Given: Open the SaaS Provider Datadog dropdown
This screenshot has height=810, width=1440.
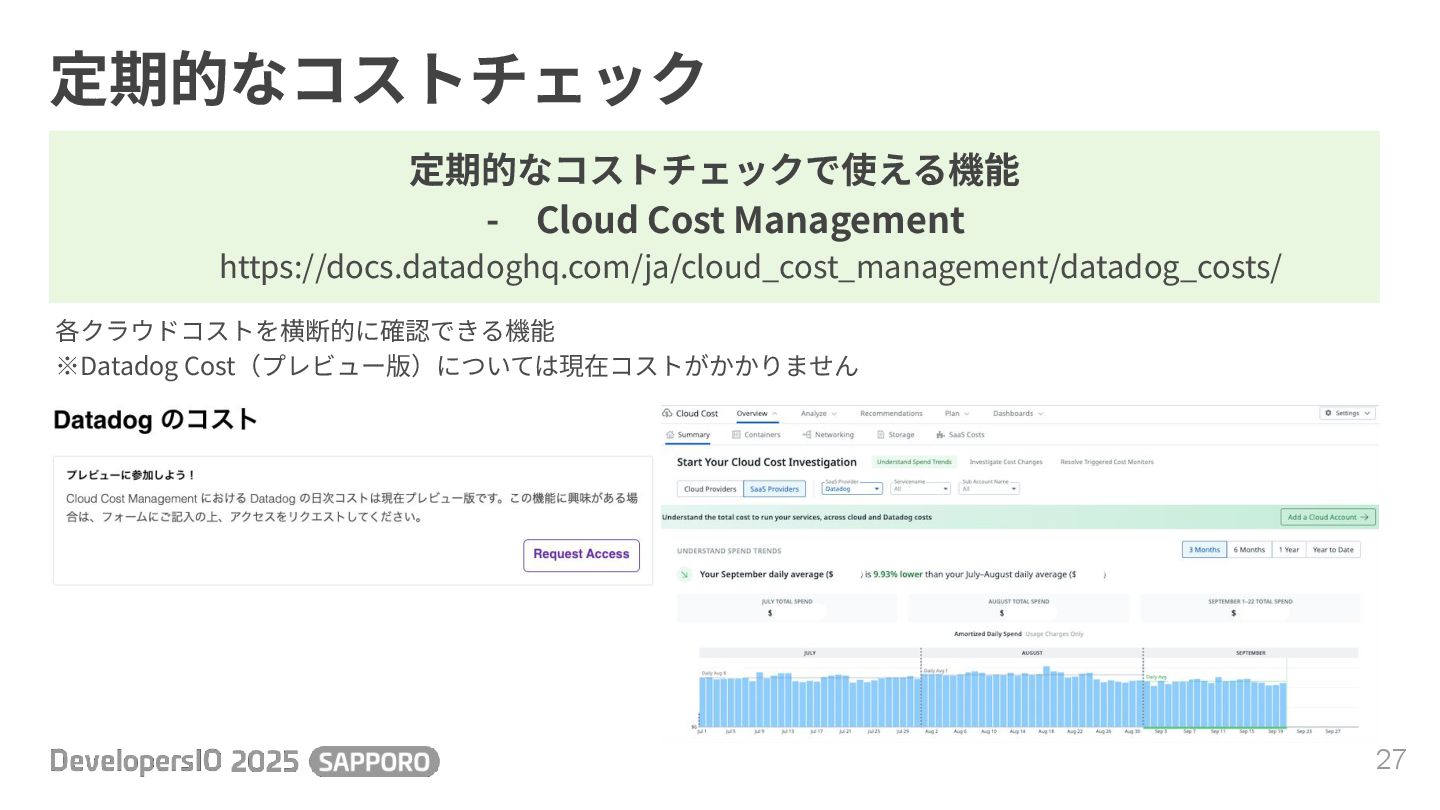Looking at the screenshot, I should [x=852, y=489].
